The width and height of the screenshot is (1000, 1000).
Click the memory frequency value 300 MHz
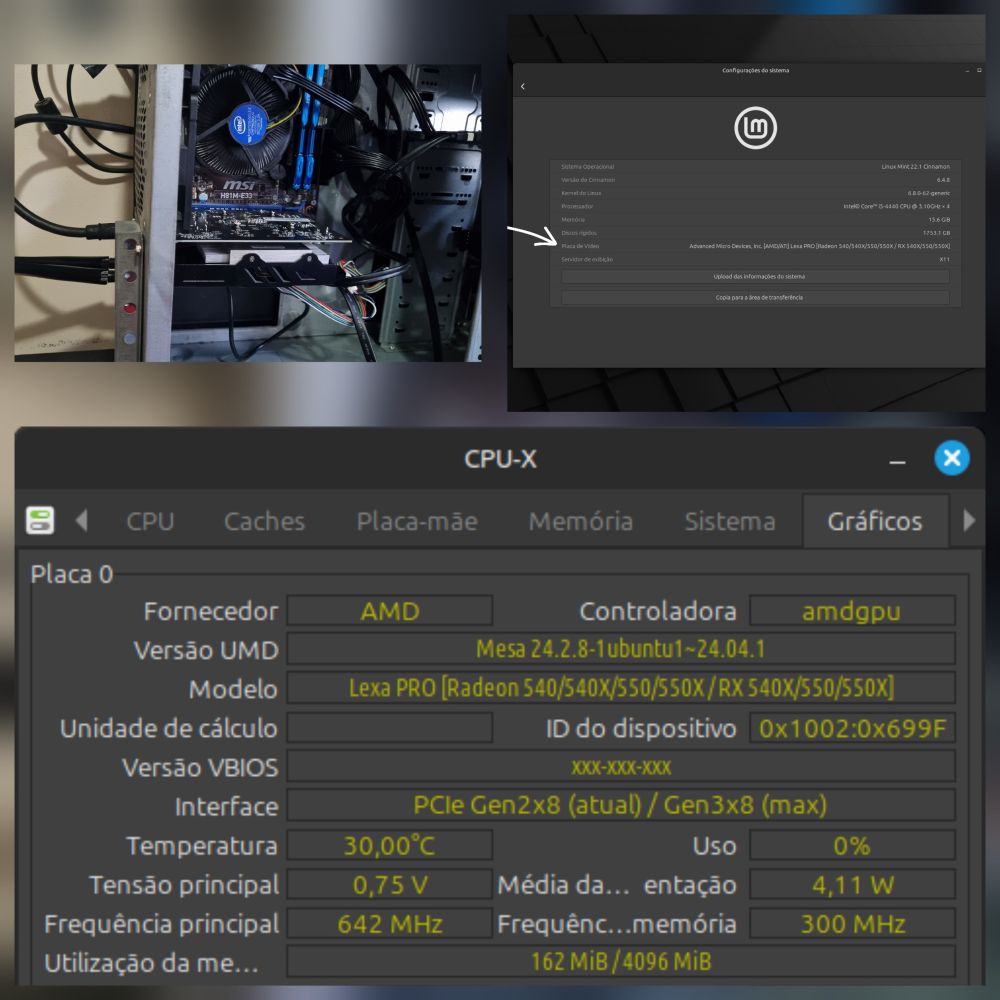(851, 923)
